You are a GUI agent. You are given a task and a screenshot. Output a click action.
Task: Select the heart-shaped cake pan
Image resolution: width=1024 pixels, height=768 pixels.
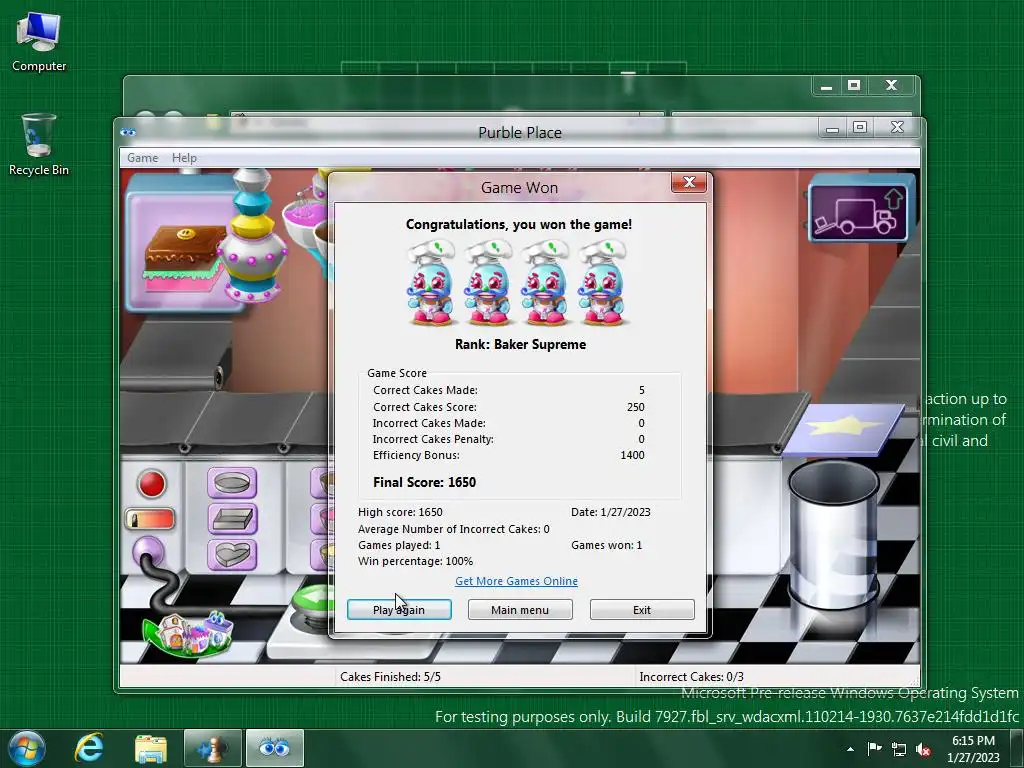pos(232,554)
